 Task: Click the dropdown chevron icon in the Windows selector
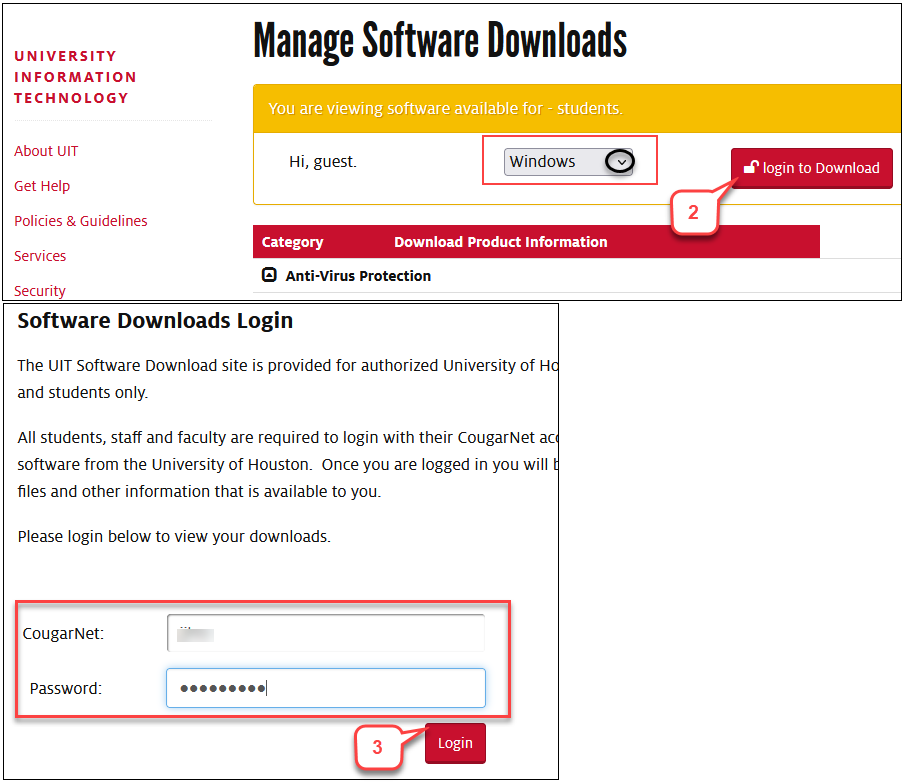pyautogui.click(x=620, y=161)
